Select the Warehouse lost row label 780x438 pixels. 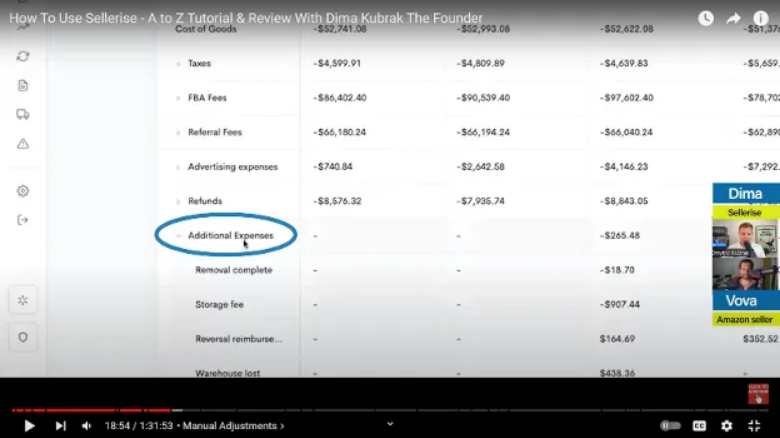227,373
